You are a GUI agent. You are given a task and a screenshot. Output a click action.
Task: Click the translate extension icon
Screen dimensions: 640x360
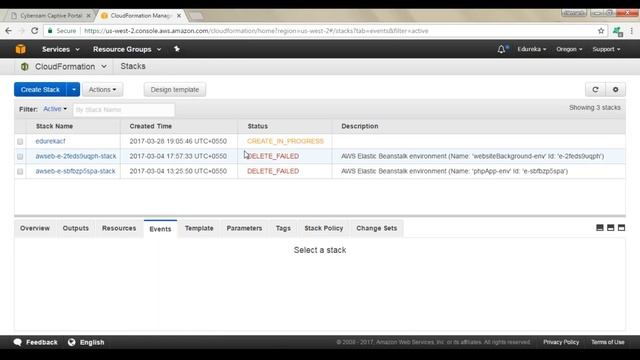[x=618, y=31]
